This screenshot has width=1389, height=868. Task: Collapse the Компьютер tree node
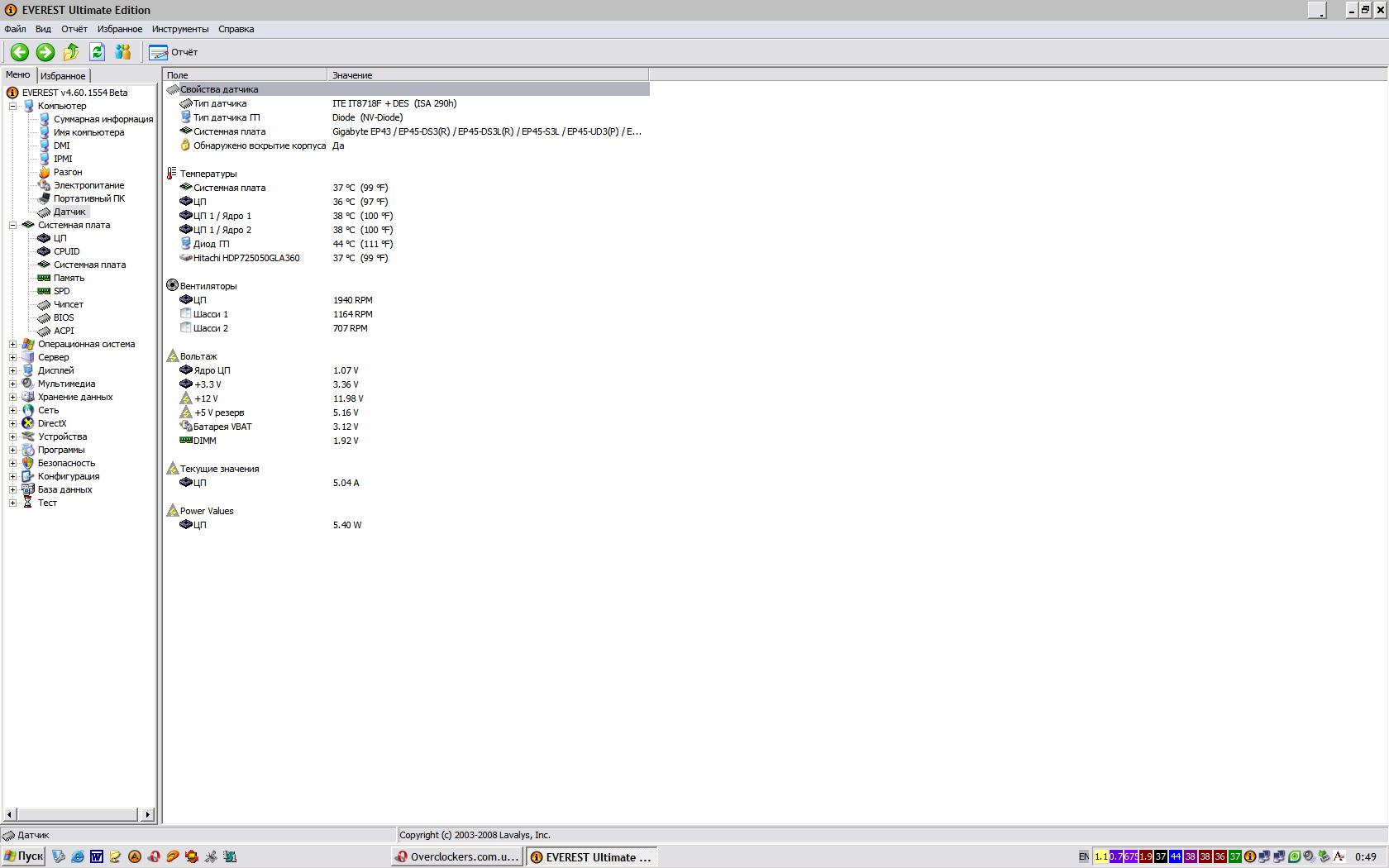point(13,106)
